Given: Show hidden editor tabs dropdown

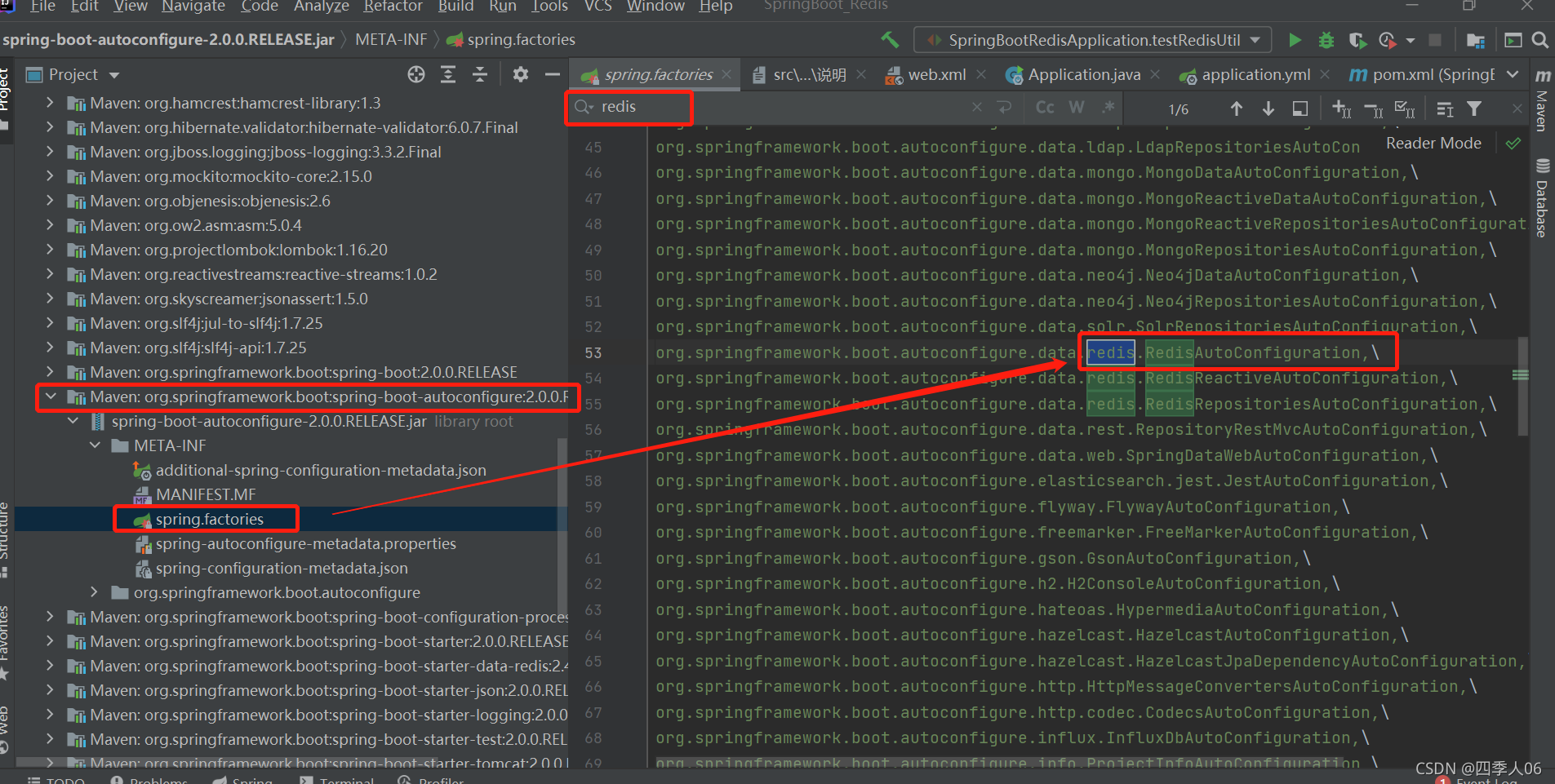Looking at the screenshot, I should click(x=1513, y=74).
